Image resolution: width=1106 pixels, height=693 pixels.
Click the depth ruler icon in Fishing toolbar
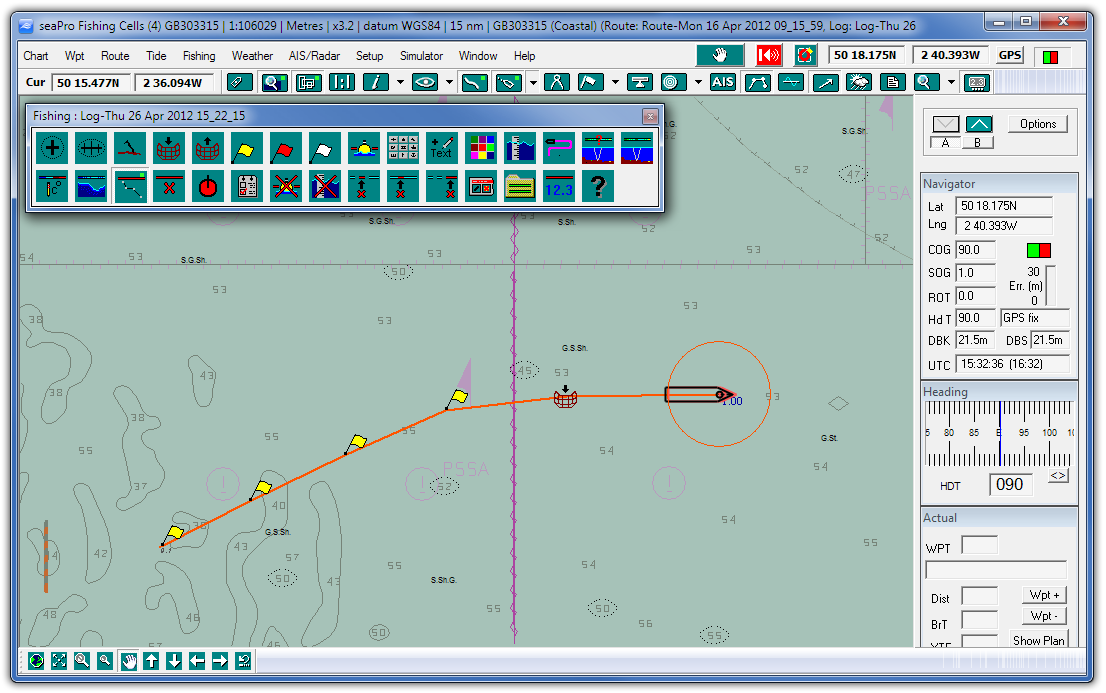[520, 148]
